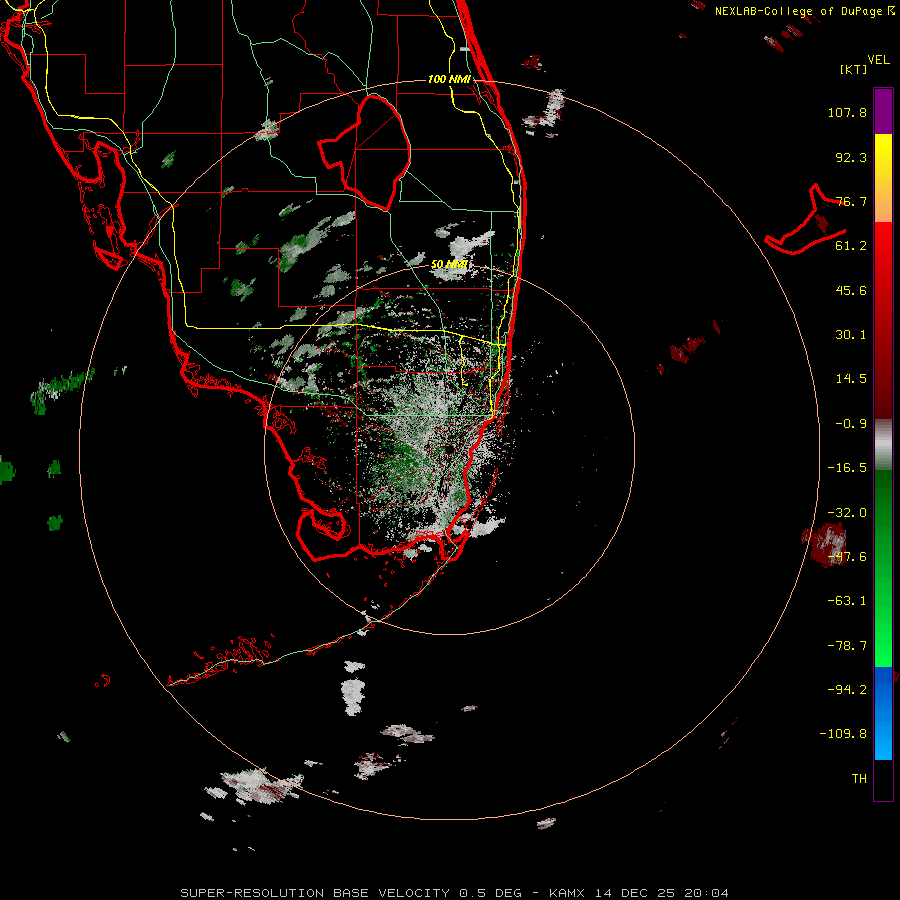Select the -63.1 legend value
The width and height of the screenshot is (900, 900).
pos(847,601)
